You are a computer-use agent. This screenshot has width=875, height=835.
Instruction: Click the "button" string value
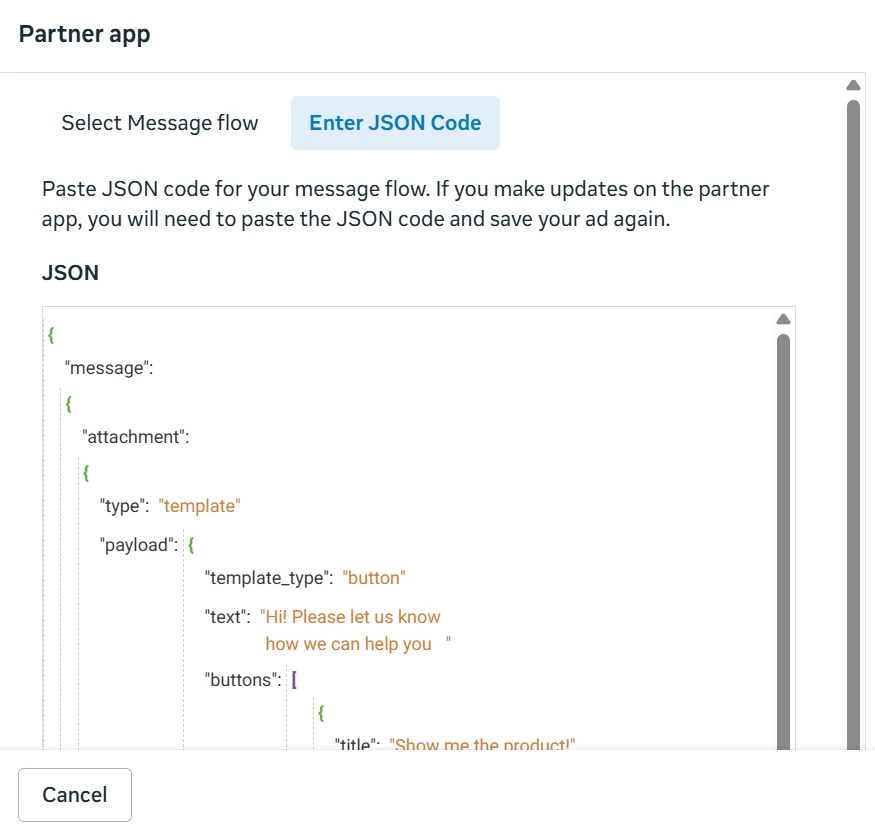pos(374,578)
